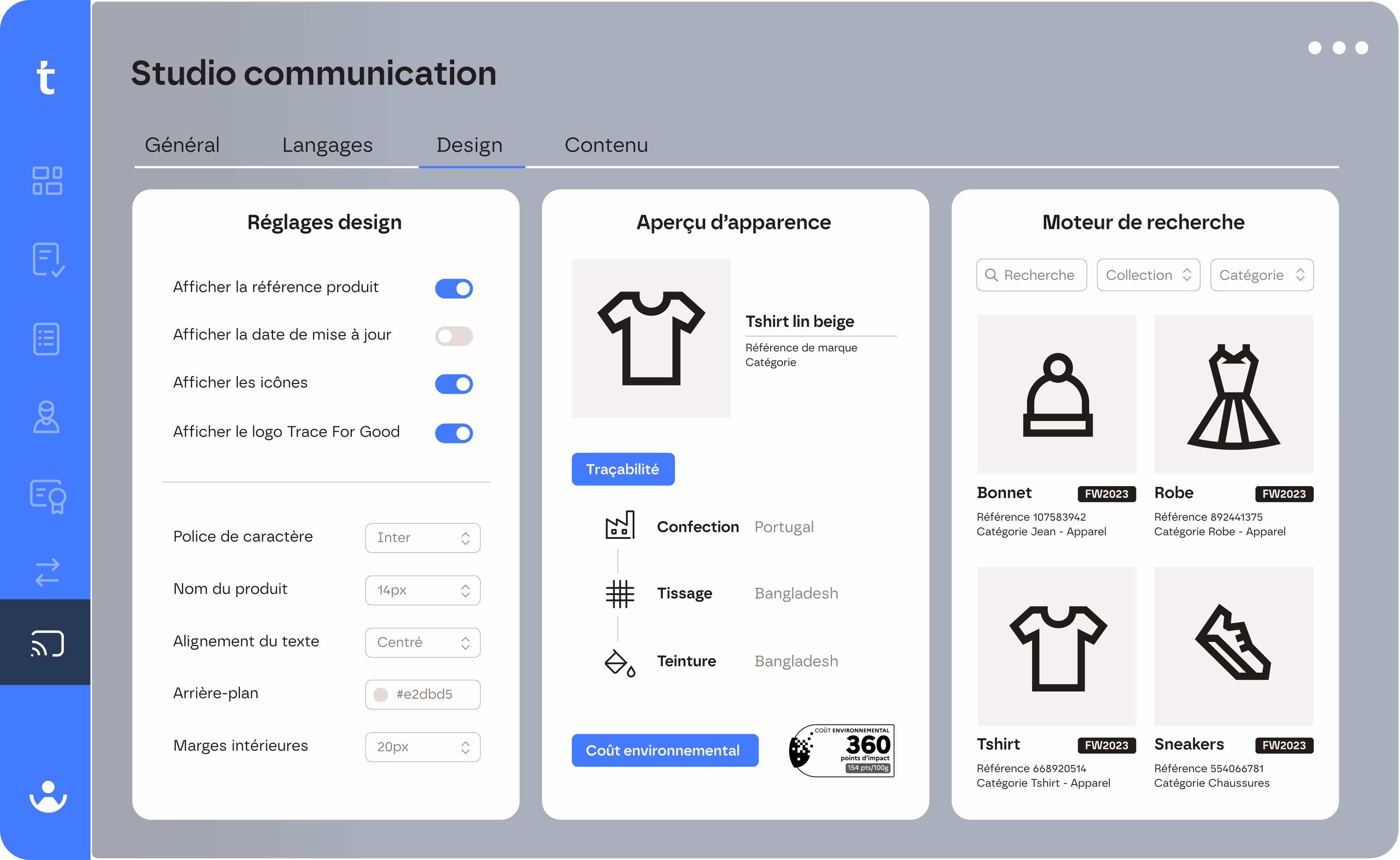Select the transfer arrows icon in sidebar
The image size is (1400, 860).
47,573
